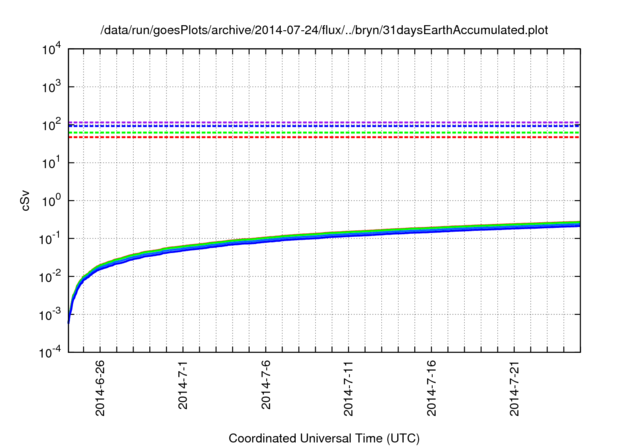Click the 10^-2 y-axis tick label
Viewport: 640px width, 448px height.
51,277
